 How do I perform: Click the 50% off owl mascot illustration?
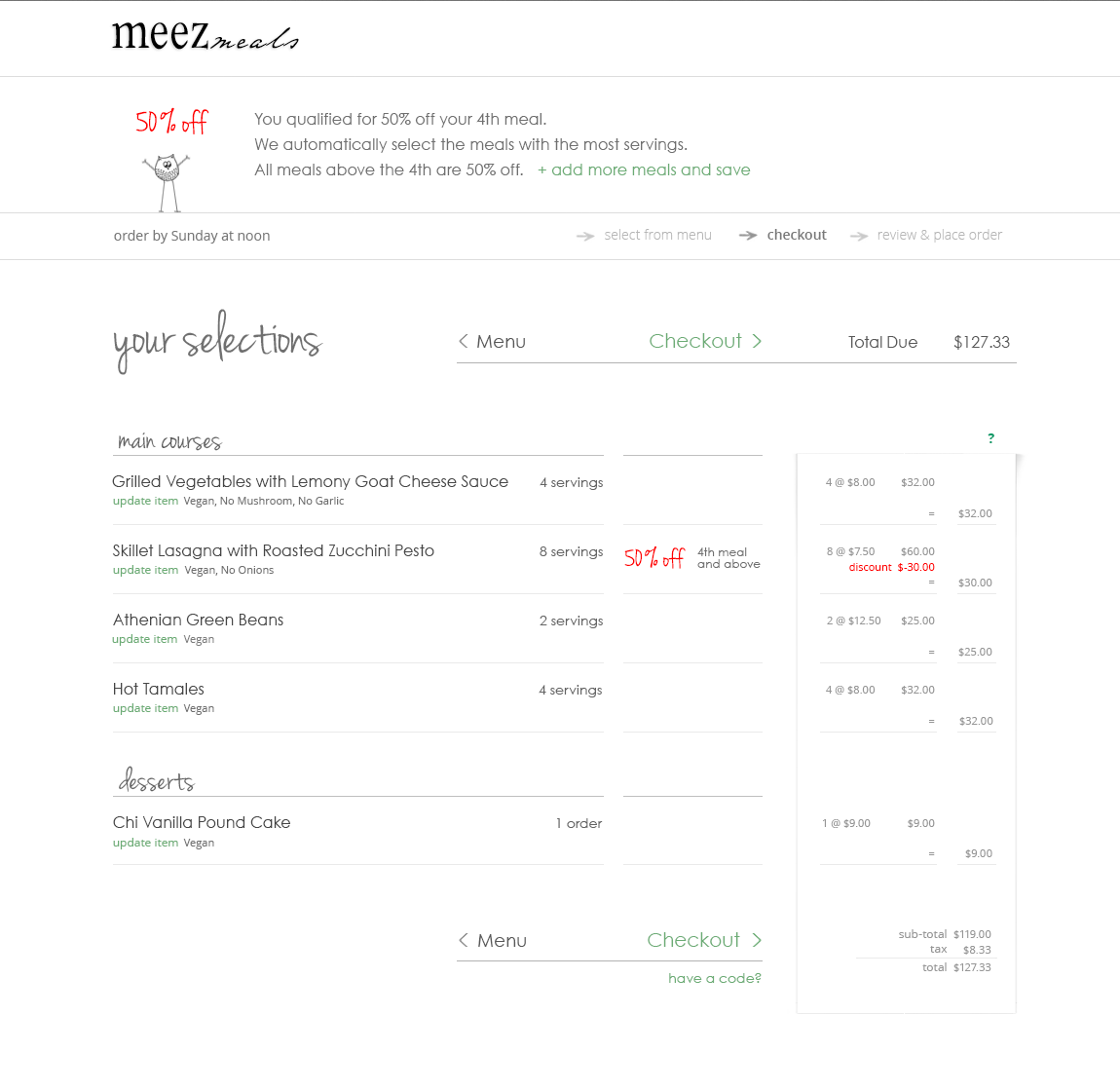point(168,180)
